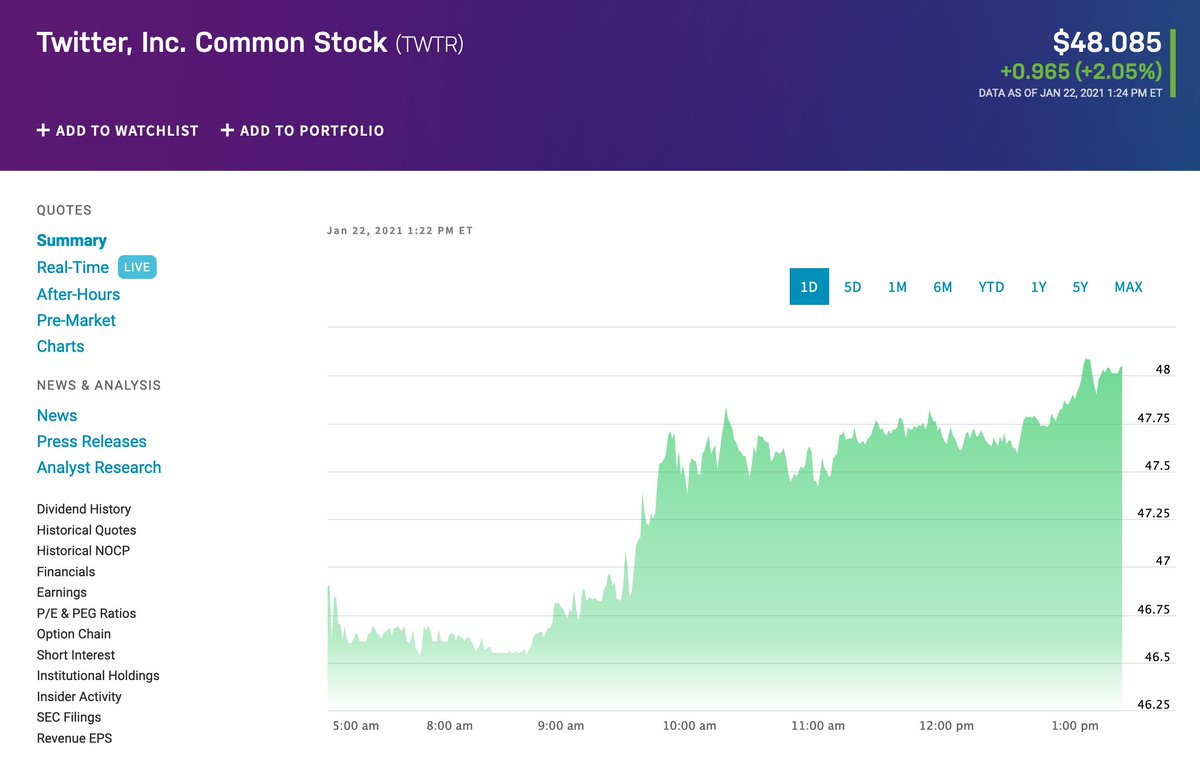Add TWTR to portfolio
This screenshot has height=773, width=1200.
pos(302,130)
